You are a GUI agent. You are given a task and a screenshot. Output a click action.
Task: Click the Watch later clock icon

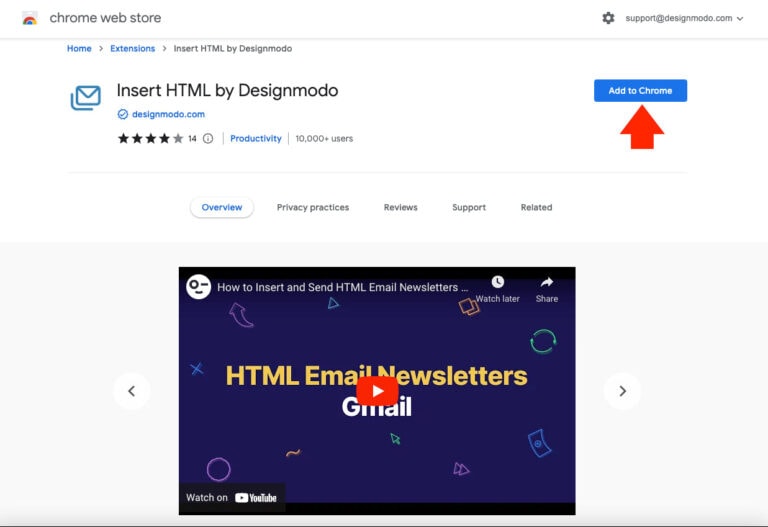click(497, 283)
